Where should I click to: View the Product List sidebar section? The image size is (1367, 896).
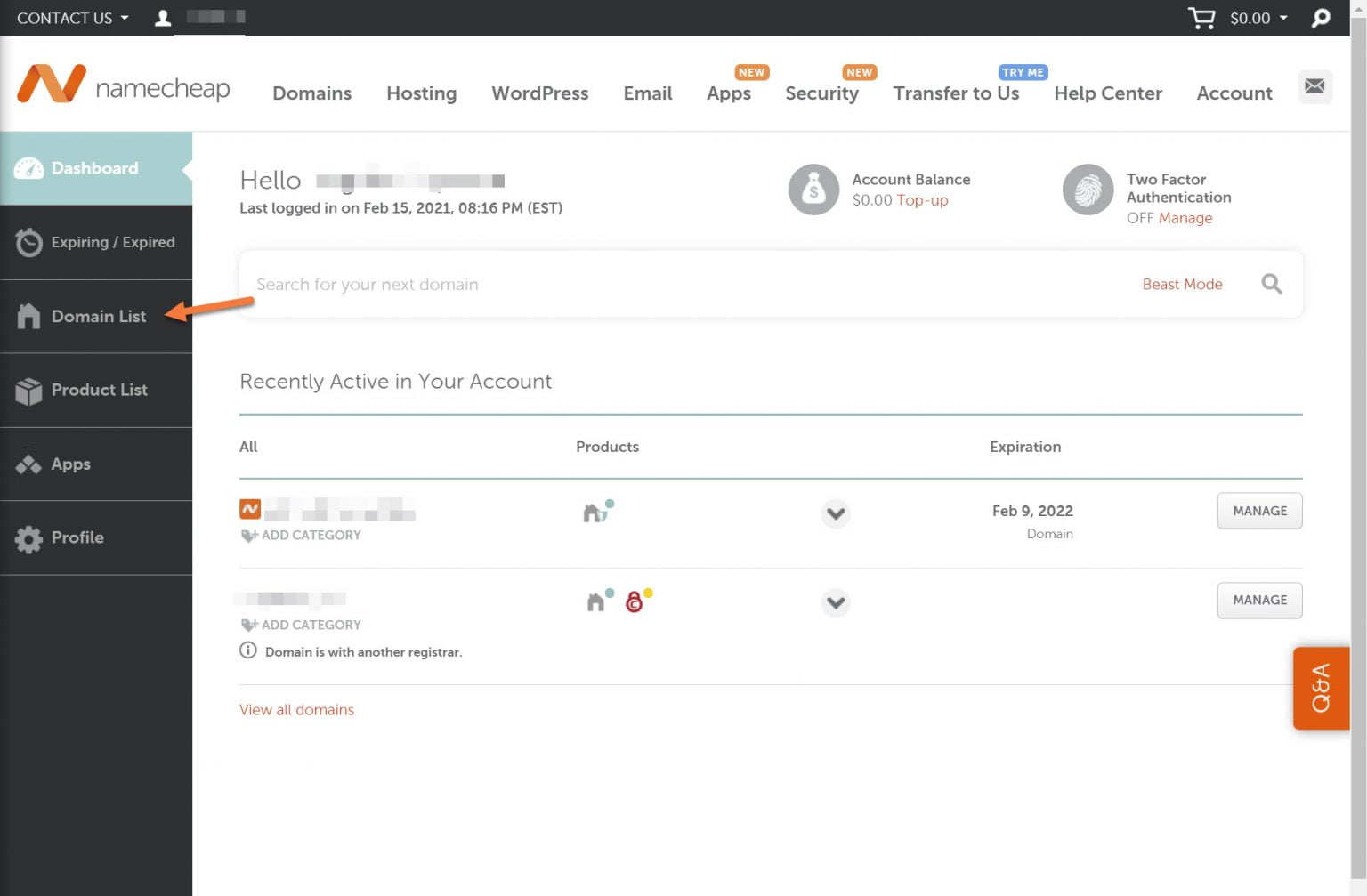28,390
